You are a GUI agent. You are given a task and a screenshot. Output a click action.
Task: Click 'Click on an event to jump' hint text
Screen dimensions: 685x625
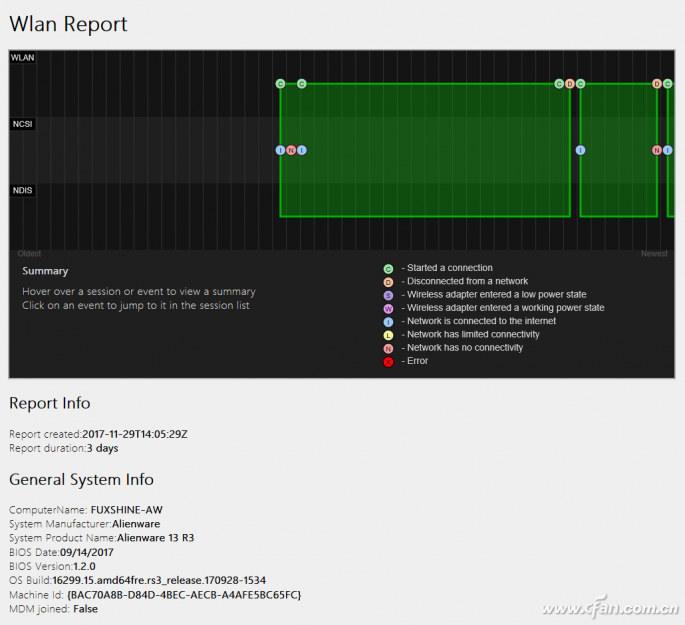click(x=136, y=305)
